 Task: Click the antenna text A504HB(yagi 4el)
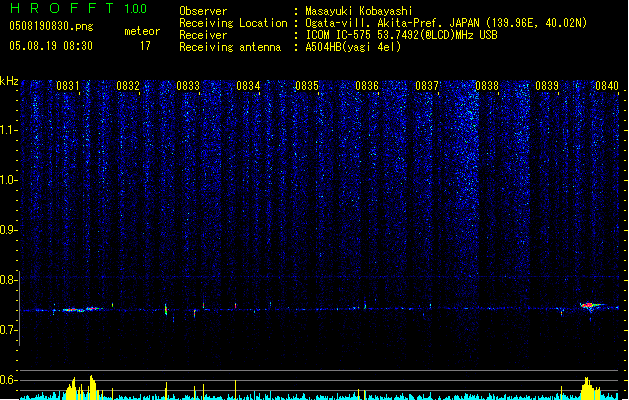click(353, 47)
